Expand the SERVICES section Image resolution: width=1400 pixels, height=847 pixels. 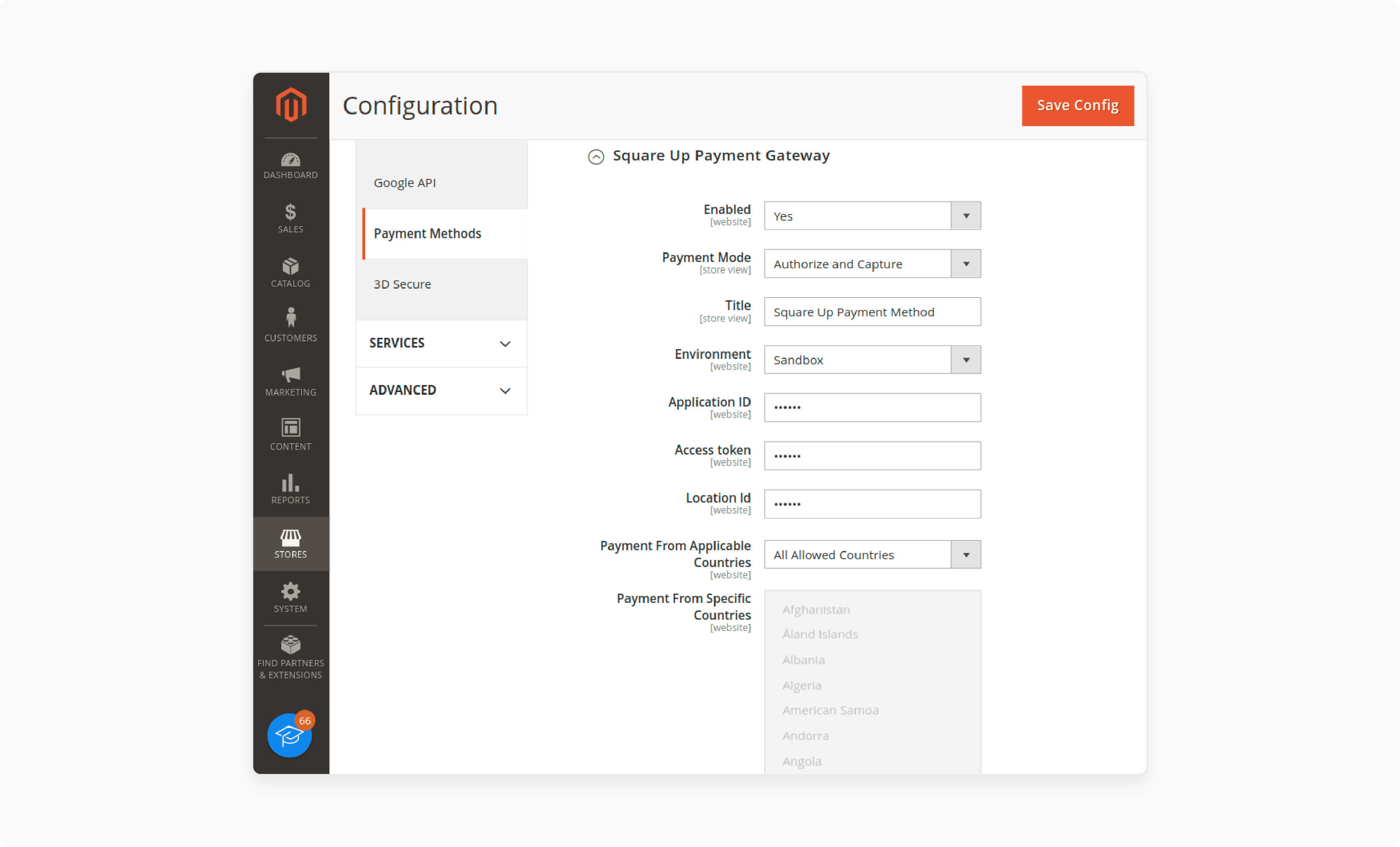441,343
